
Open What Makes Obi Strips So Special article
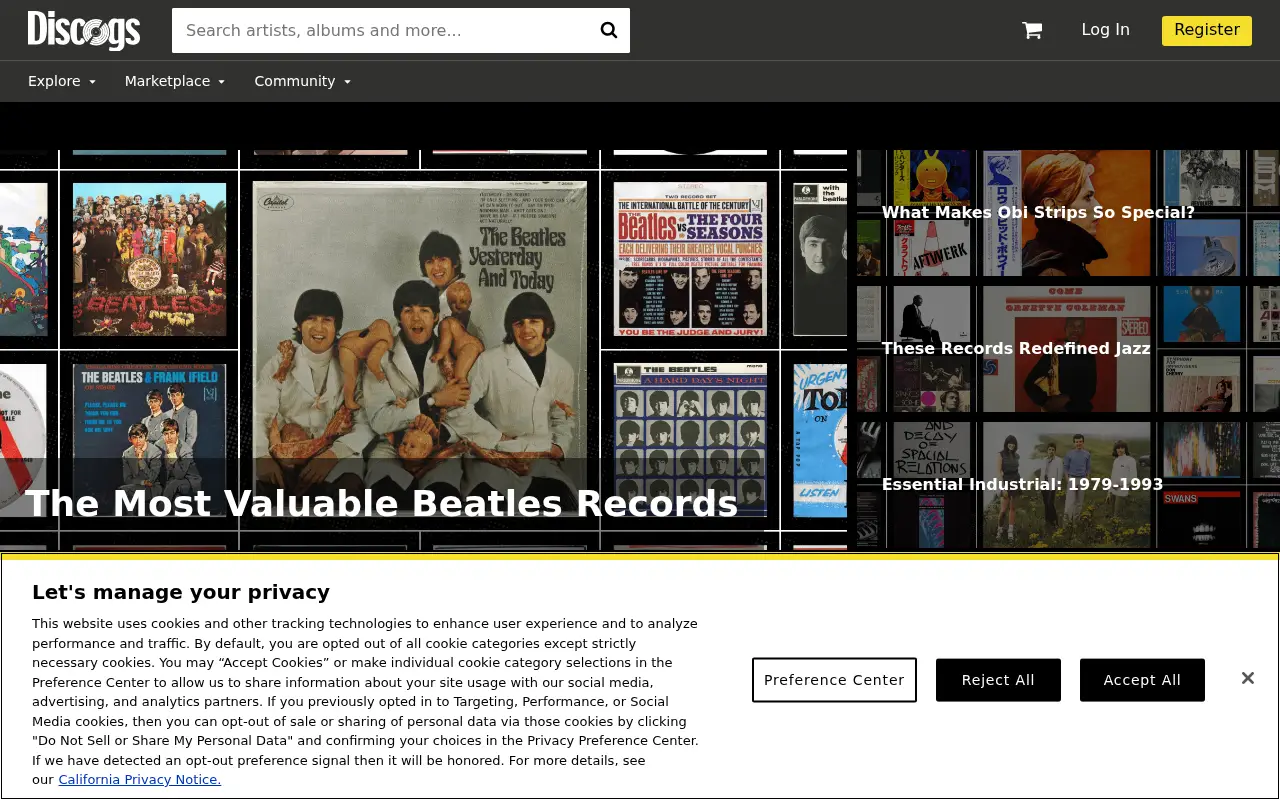point(1038,212)
